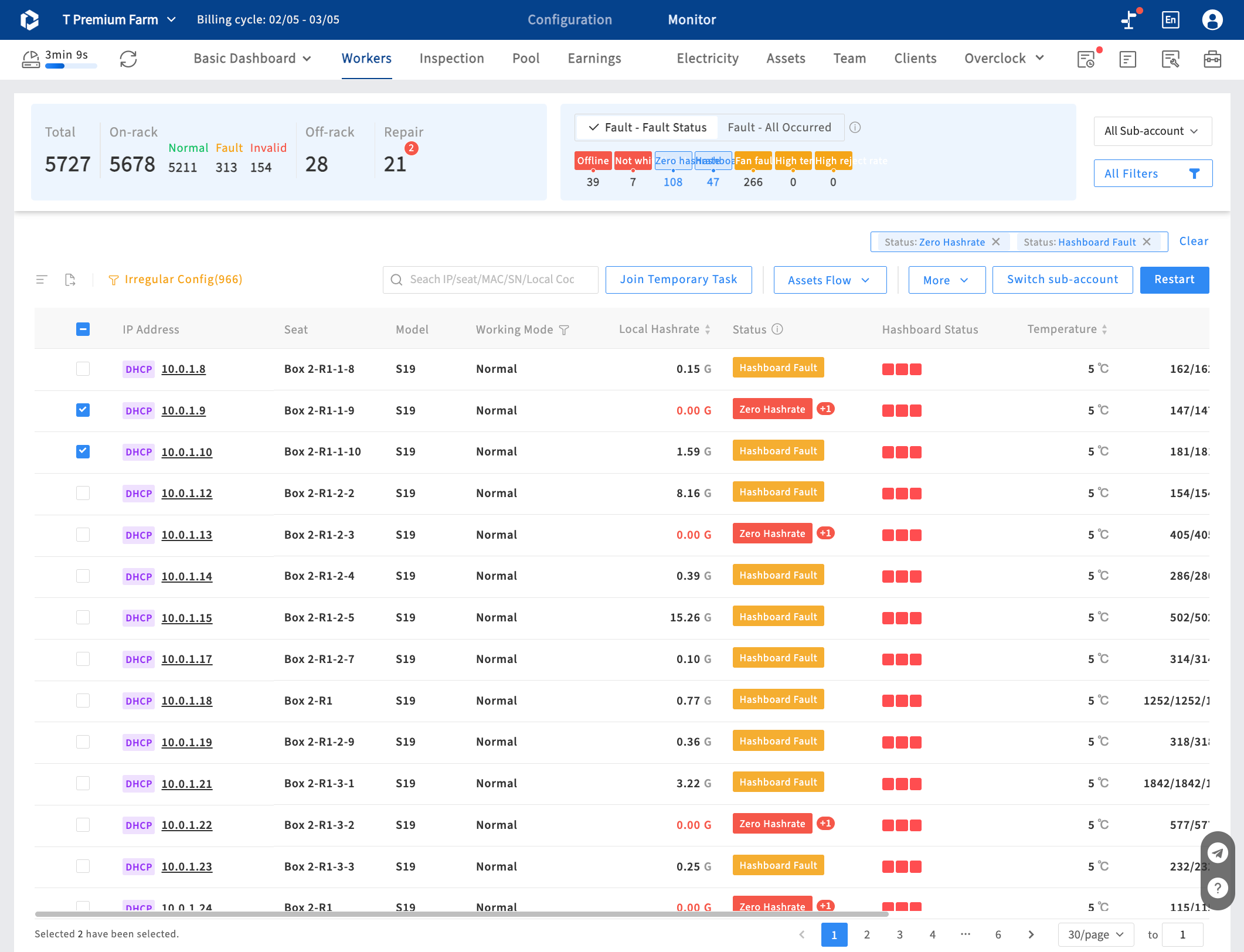This screenshot has width=1244, height=952.
Task: Open the help question mark icon
Action: tap(1218, 888)
